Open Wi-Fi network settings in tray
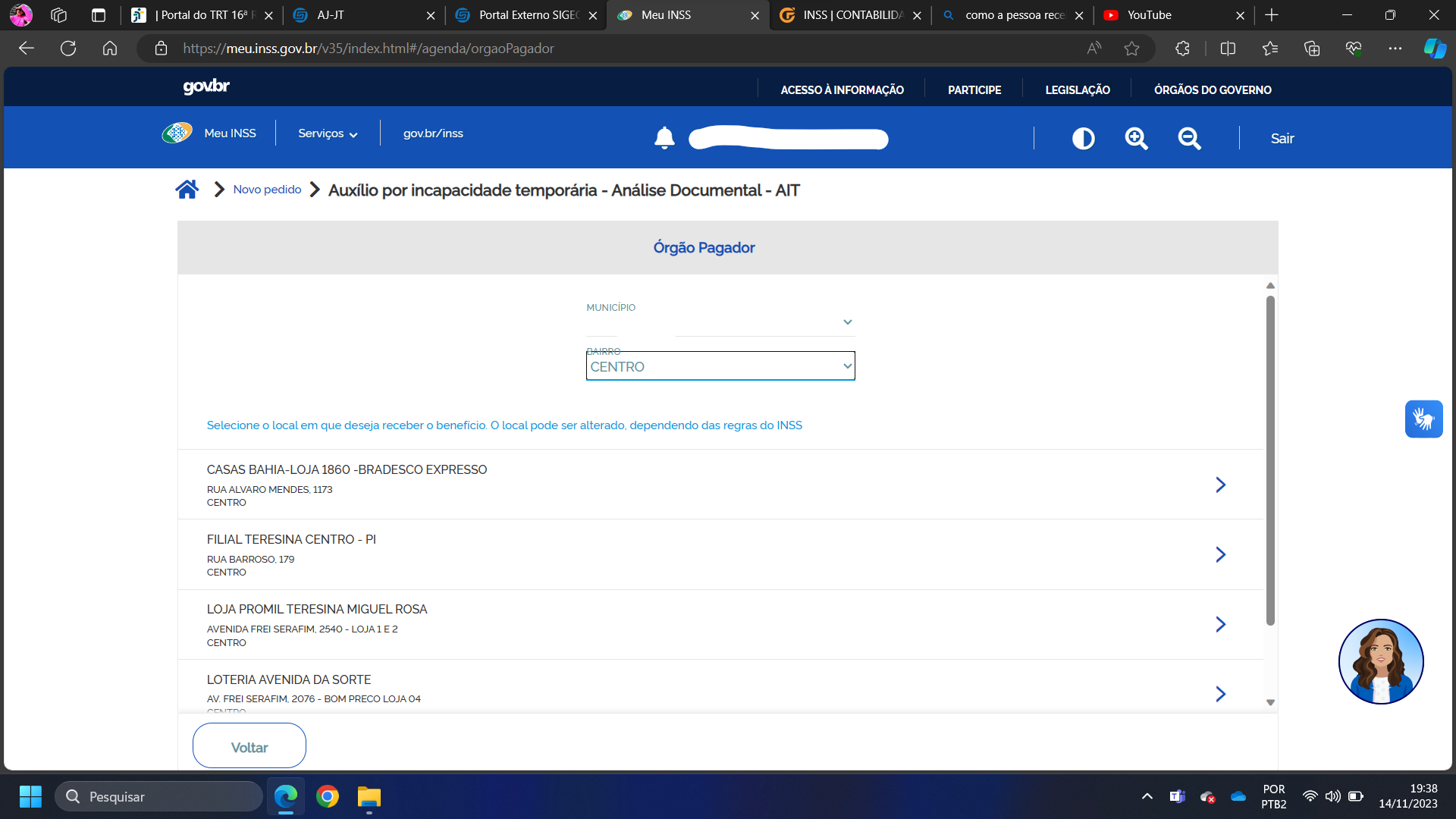Image resolution: width=1456 pixels, height=819 pixels. pos(1310,796)
